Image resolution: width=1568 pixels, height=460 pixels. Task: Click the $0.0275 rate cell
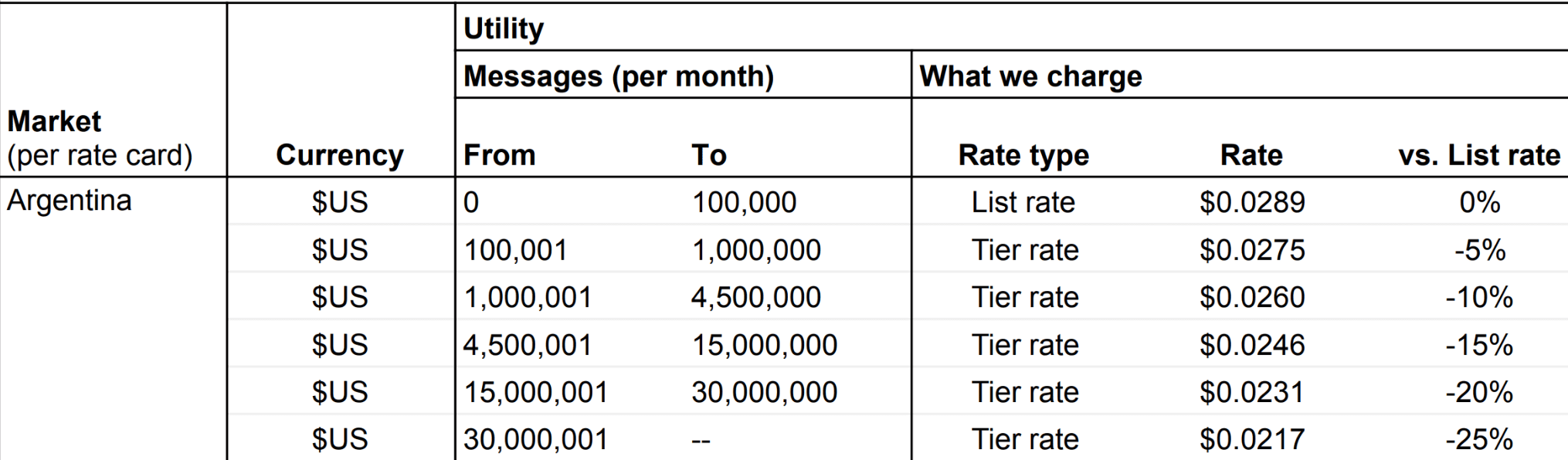pos(1252,250)
